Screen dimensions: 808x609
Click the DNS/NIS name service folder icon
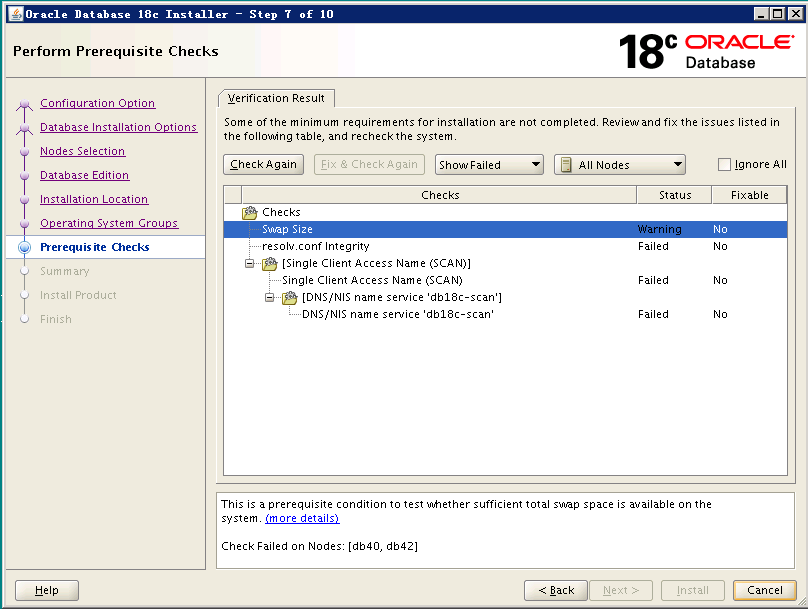tap(290, 297)
